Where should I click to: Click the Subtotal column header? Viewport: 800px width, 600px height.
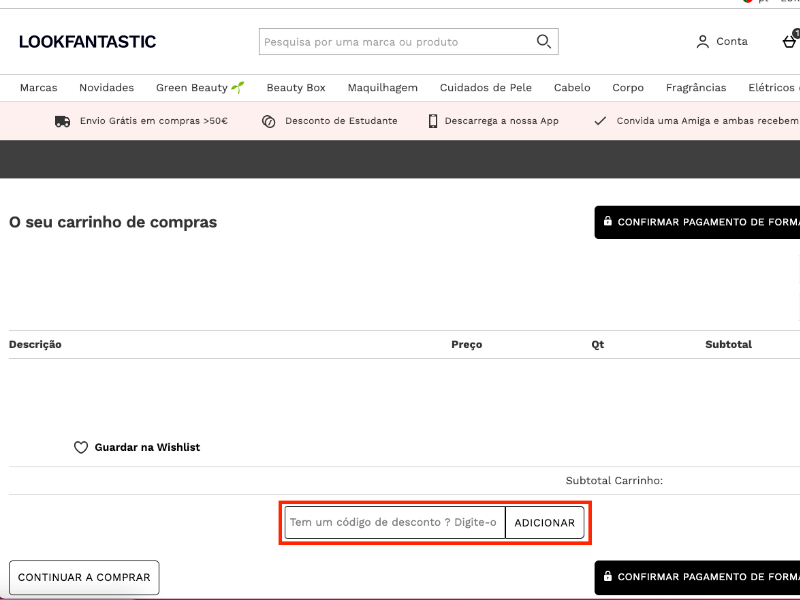729,344
